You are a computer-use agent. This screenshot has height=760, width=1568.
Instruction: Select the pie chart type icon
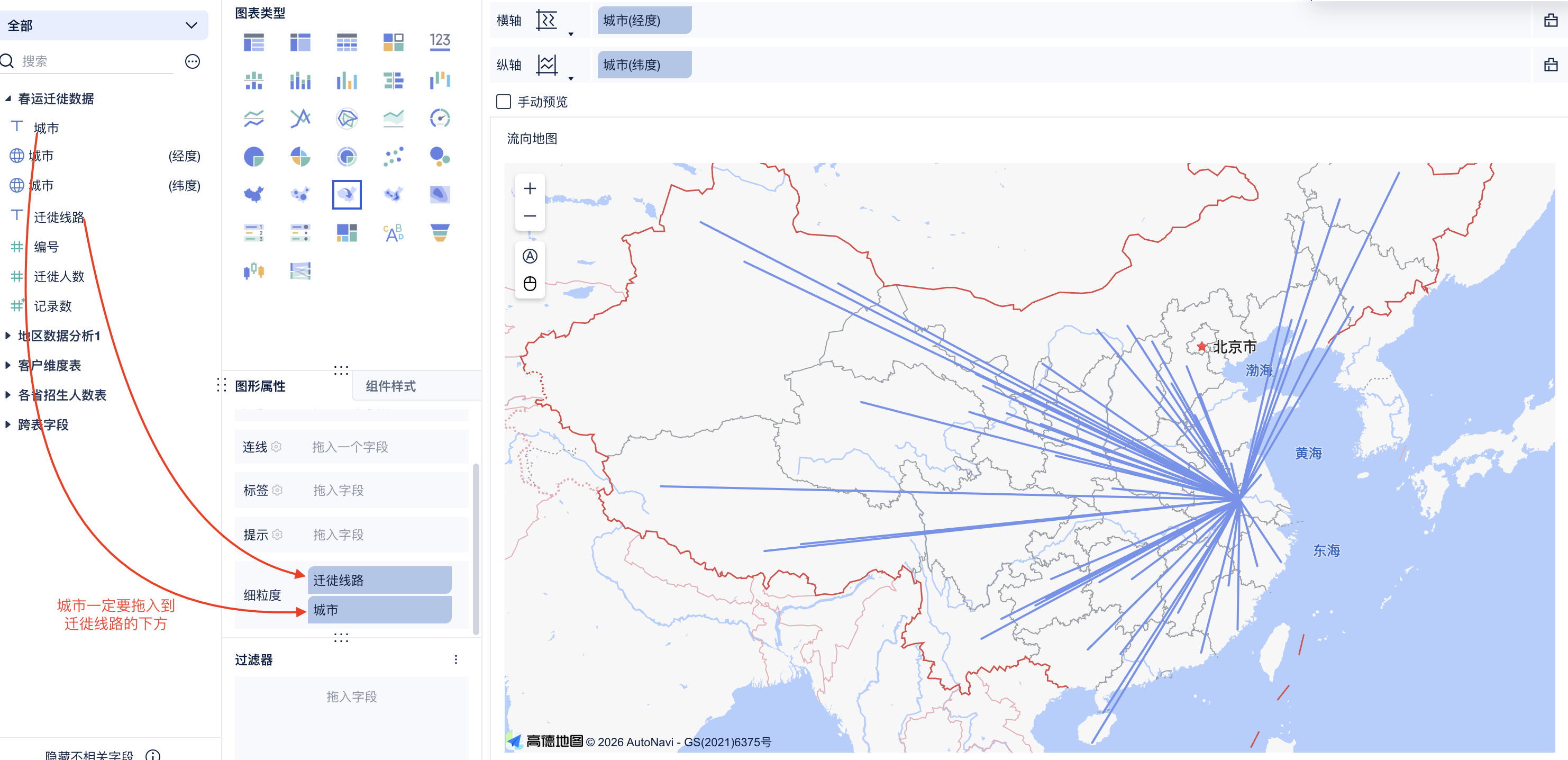coord(254,157)
